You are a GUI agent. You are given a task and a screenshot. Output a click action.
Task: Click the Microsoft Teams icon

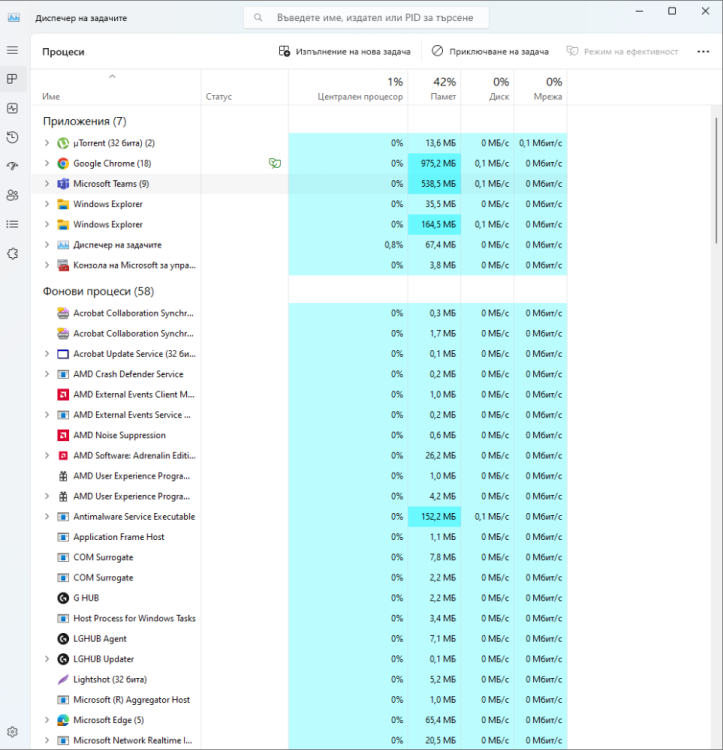(63, 184)
